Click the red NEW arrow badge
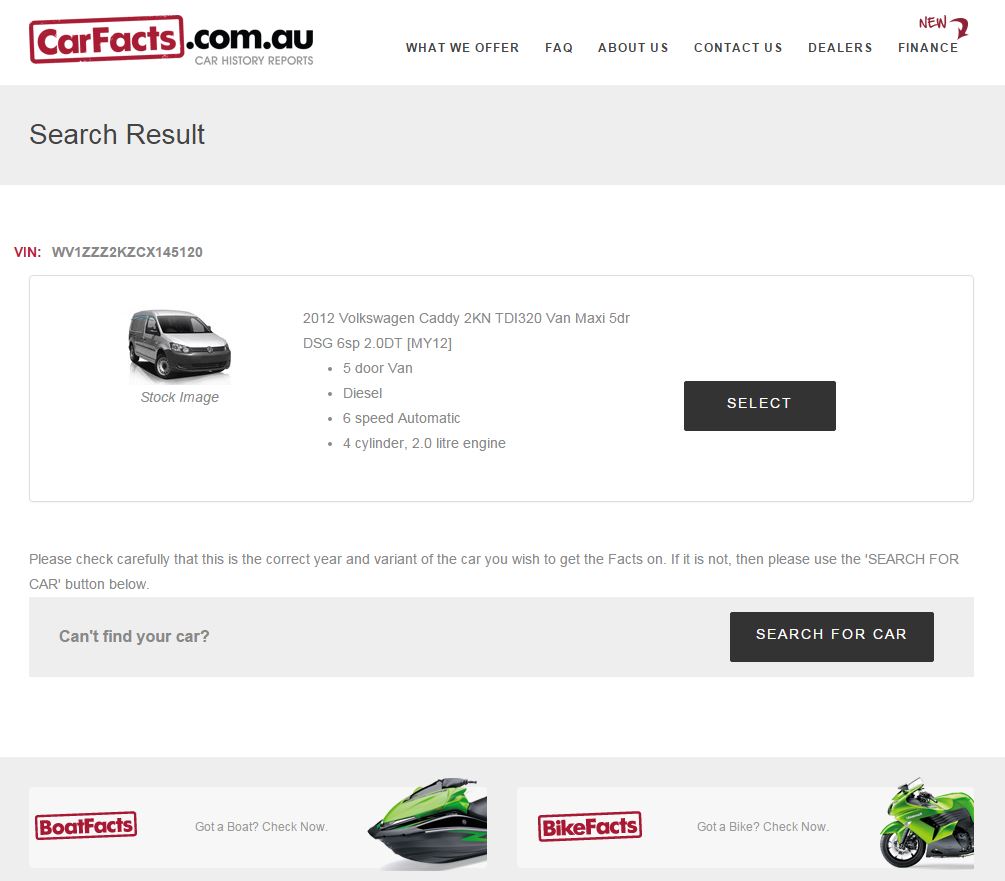This screenshot has height=881, width=1005. tap(943, 26)
